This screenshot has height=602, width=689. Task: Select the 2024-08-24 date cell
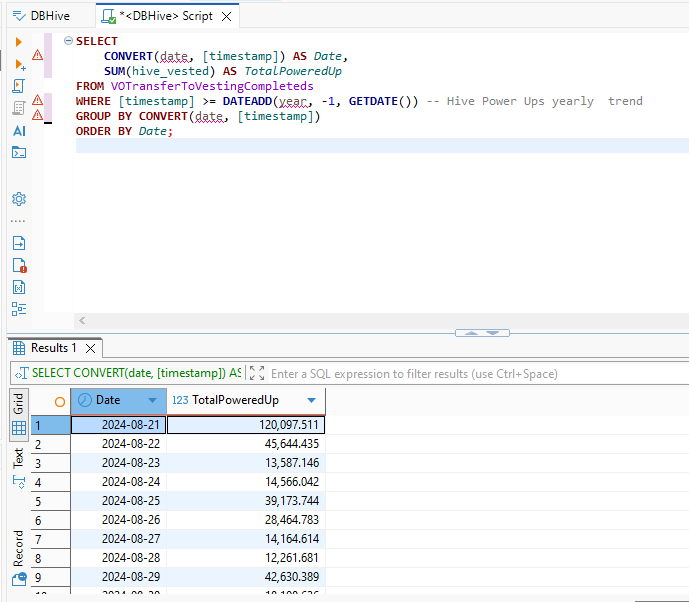click(x=118, y=482)
